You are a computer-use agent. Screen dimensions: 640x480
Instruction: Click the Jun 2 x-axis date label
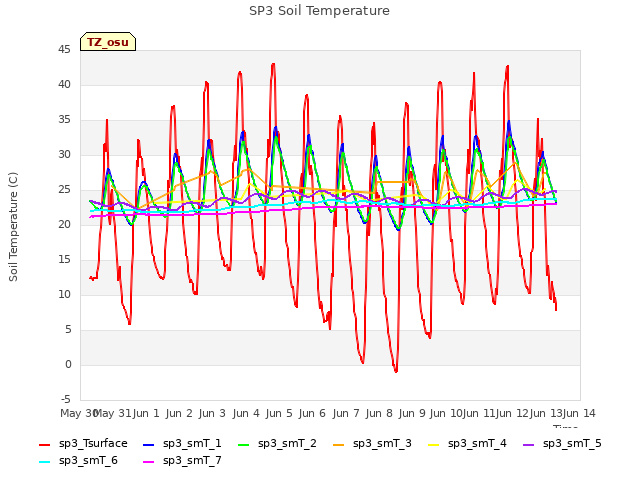[179, 413]
